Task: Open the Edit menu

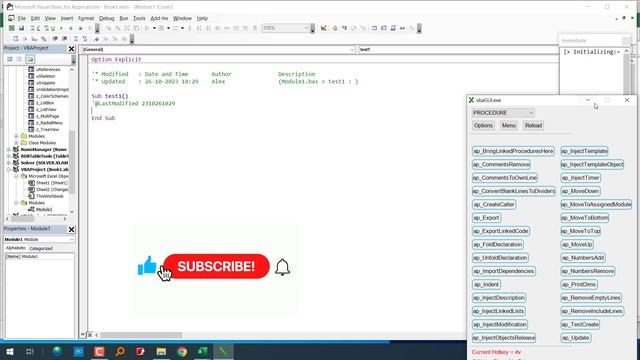Action: (35, 18)
